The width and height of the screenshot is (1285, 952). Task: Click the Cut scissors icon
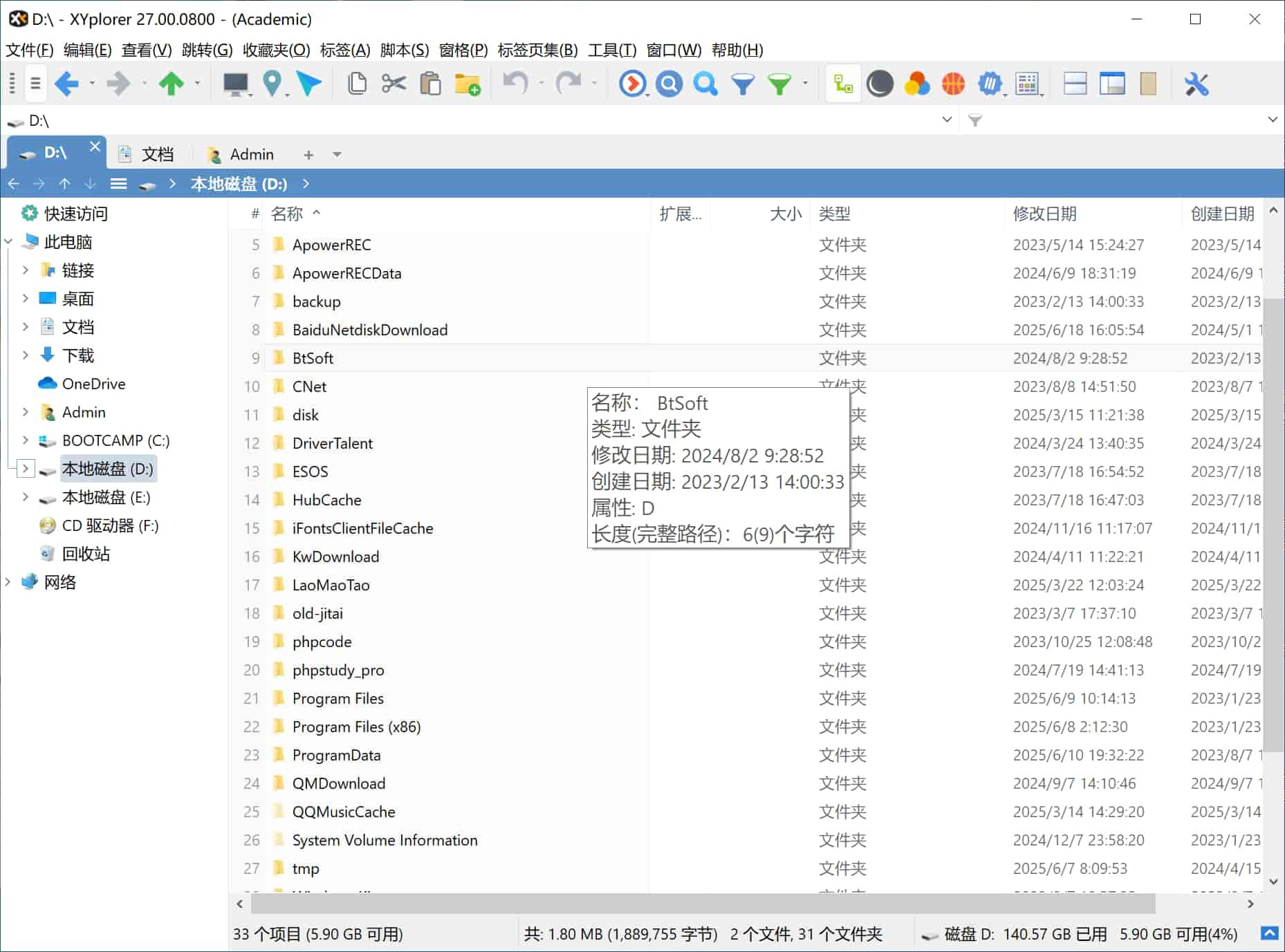[x=394, y=84]
